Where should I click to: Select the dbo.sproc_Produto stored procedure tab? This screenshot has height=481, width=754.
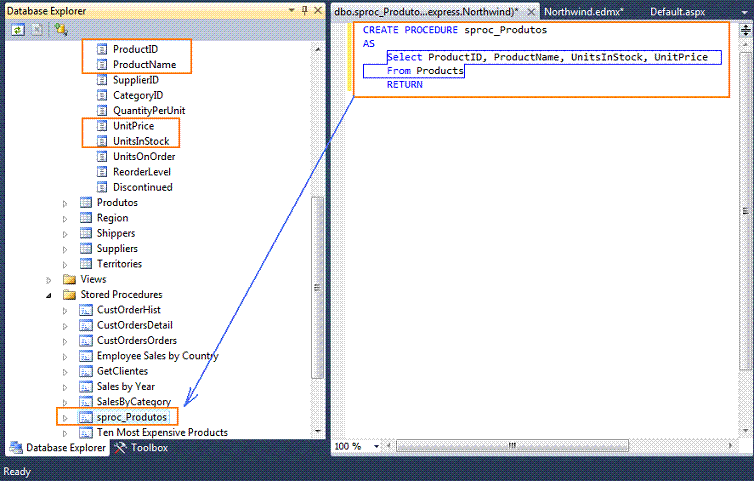point(426,12)
